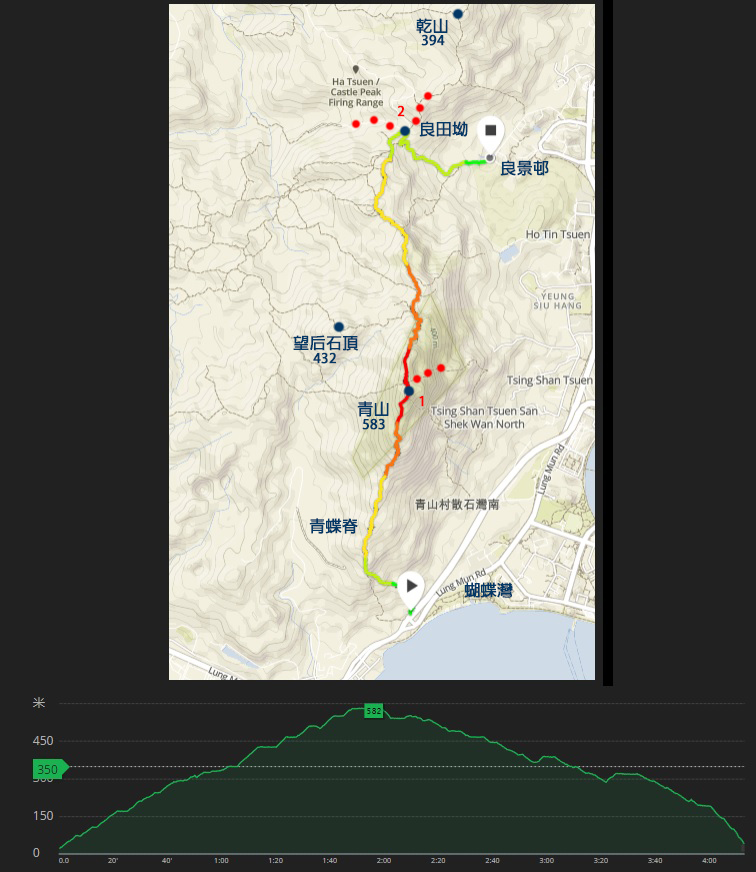Image resolution: width=756 pixels, height=872 pixels.
Task: Click the route end stop marker
Action: 490,132
